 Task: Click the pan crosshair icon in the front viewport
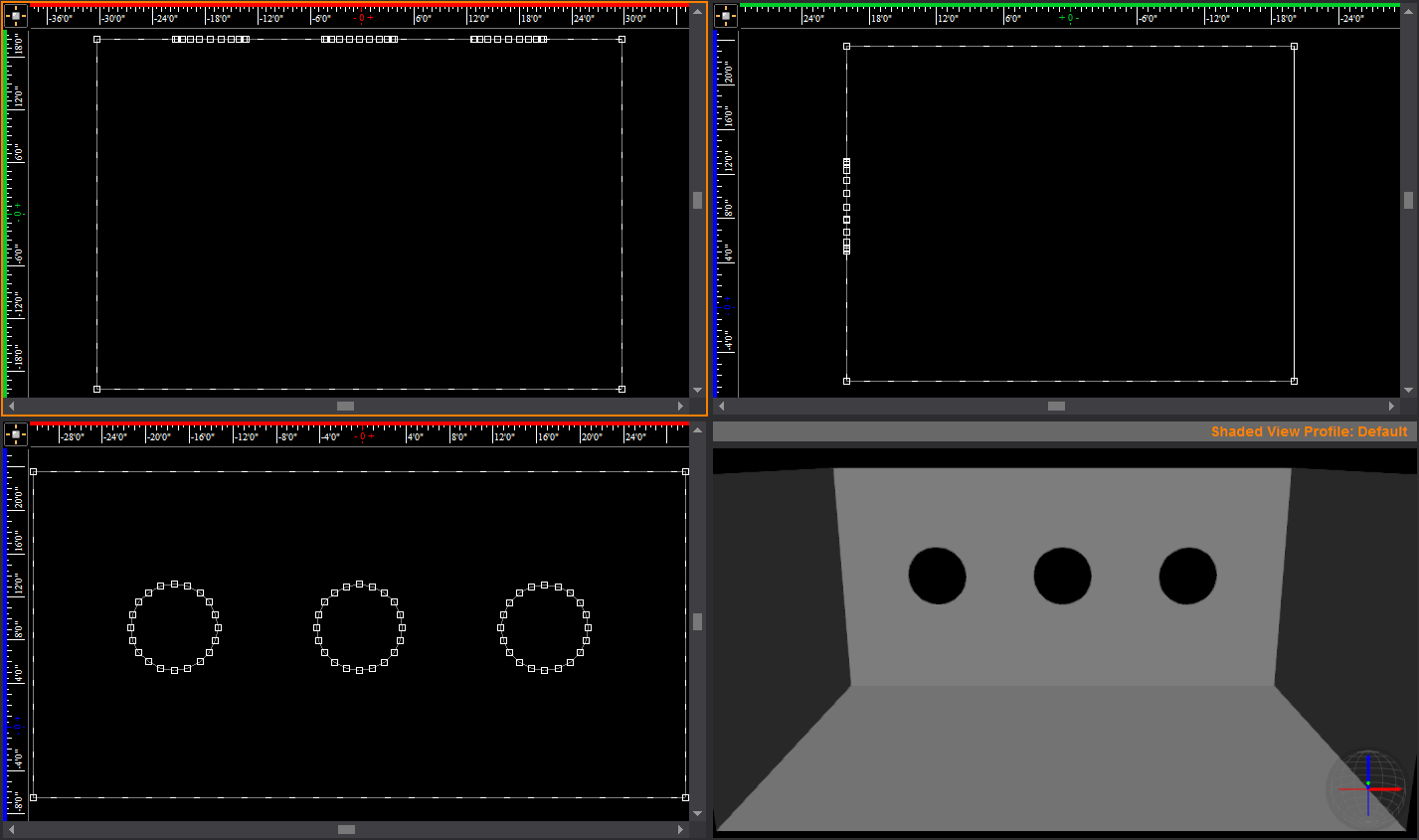[15, 15]
